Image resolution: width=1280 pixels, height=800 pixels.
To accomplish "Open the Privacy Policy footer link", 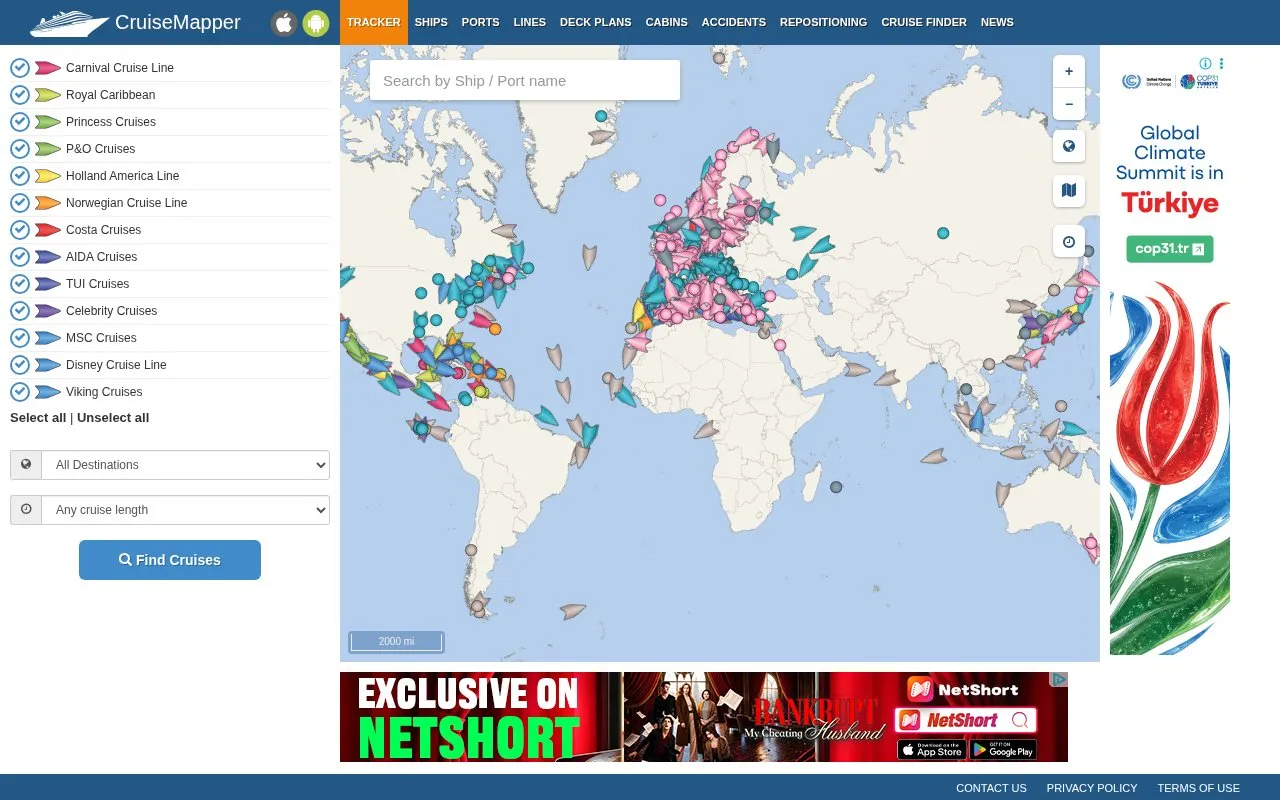I will [x=1092, y=788].
